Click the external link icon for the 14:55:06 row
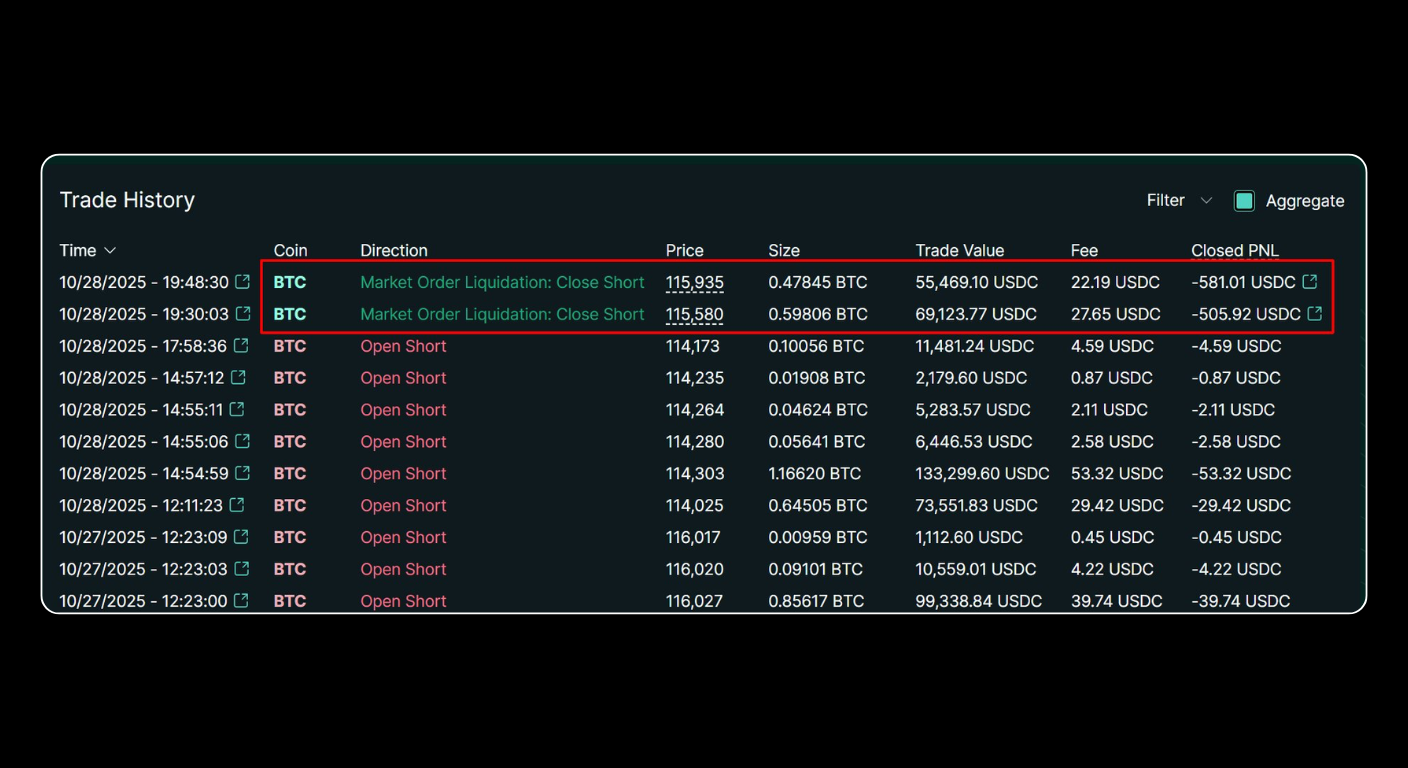Screen dimensions: 1408x768 click(241, 441)
